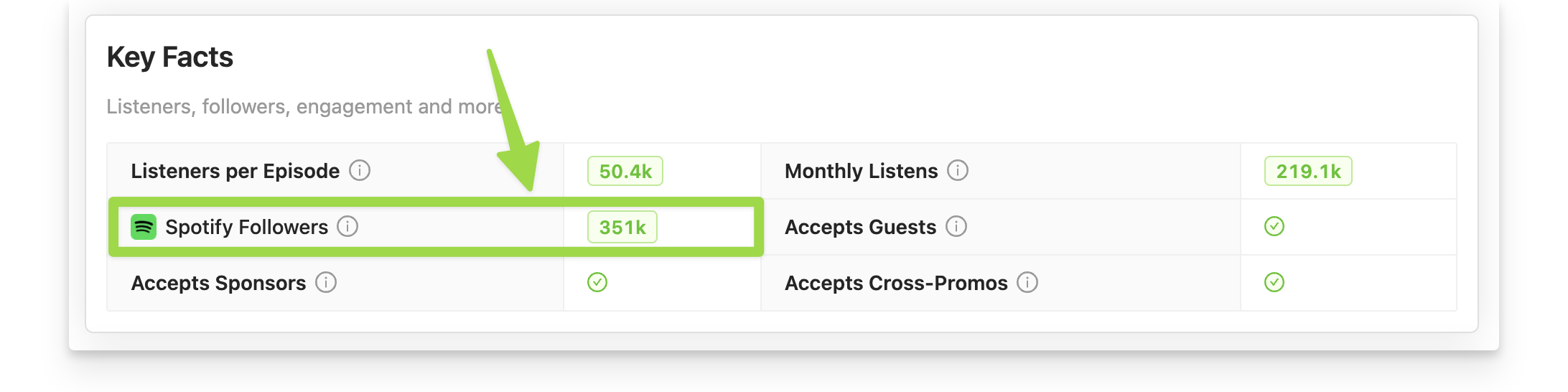This screenshot has width=1568, height=392.
Task: Click the 50.4k listeners badge
Action: coord(625,172)
